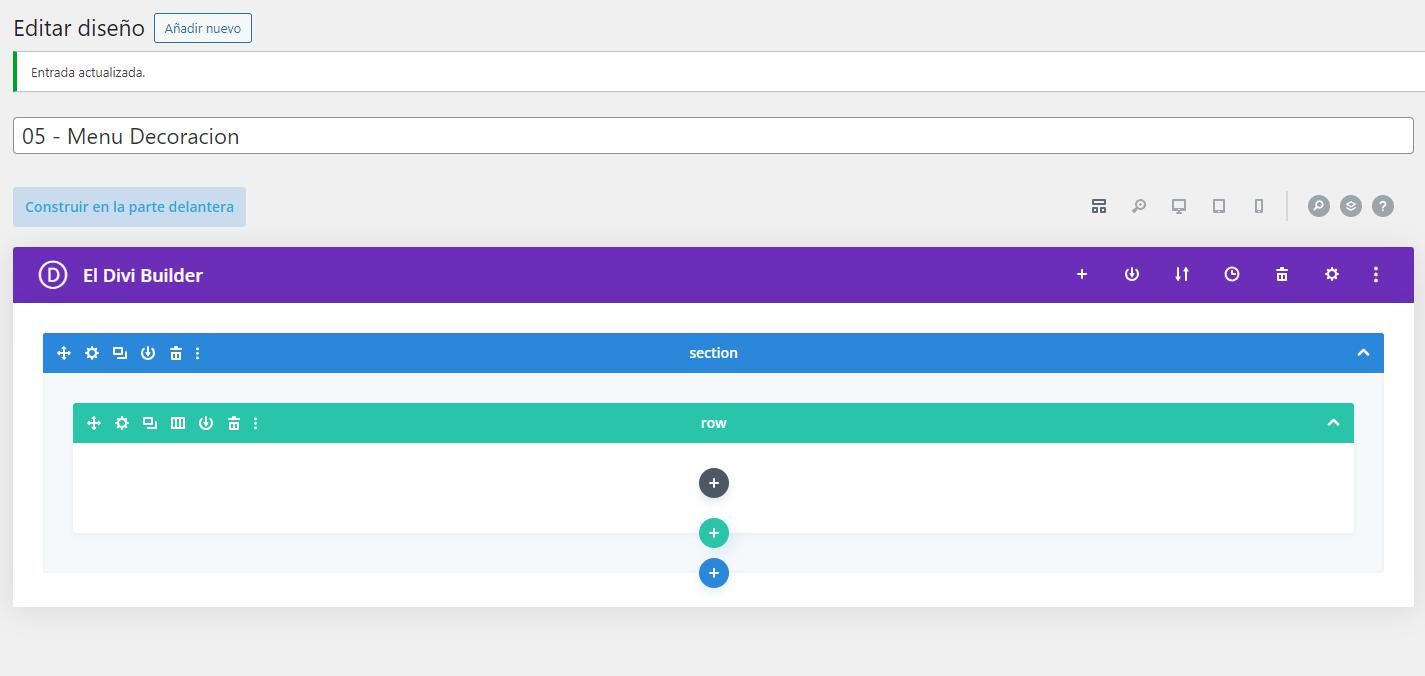Open editing history clock icon

[x=1232, y=274]
